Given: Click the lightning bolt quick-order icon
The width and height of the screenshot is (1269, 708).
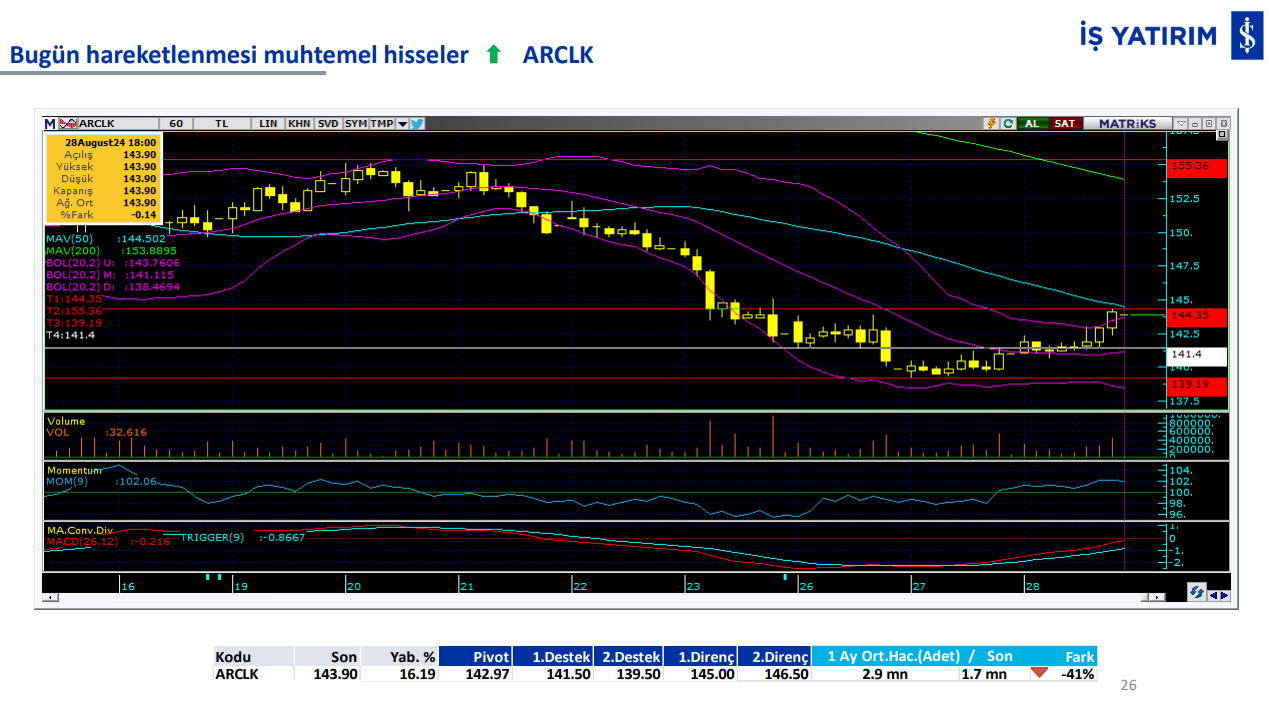Looking at the screenshot, I should [991, 124].
